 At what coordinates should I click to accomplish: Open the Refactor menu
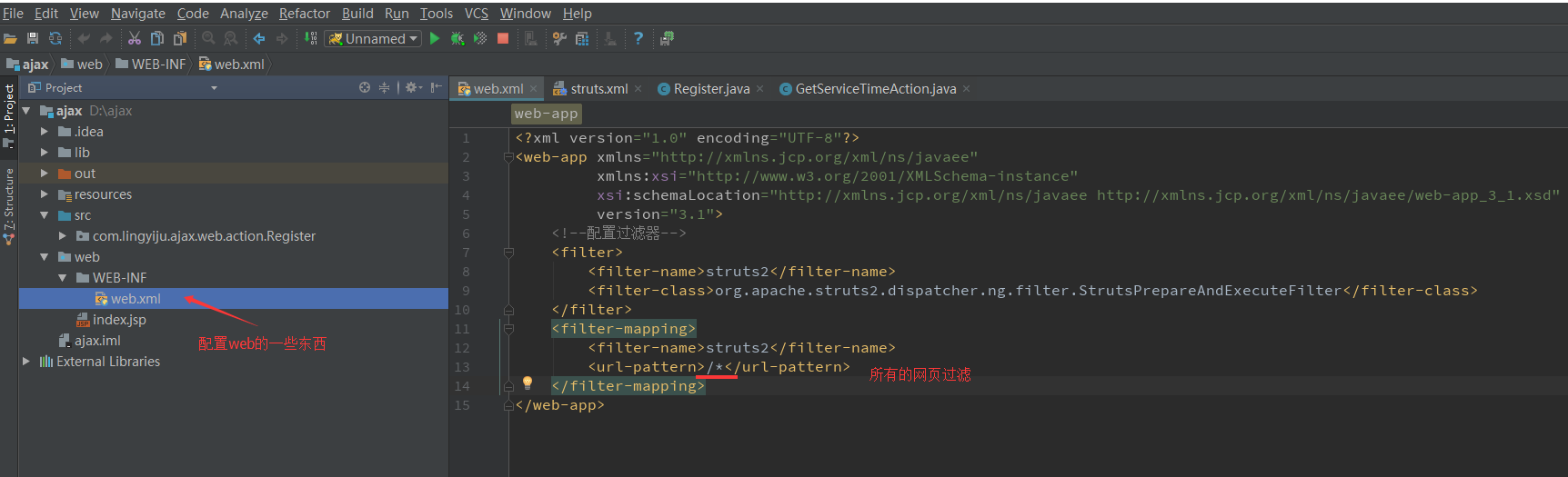304,14
